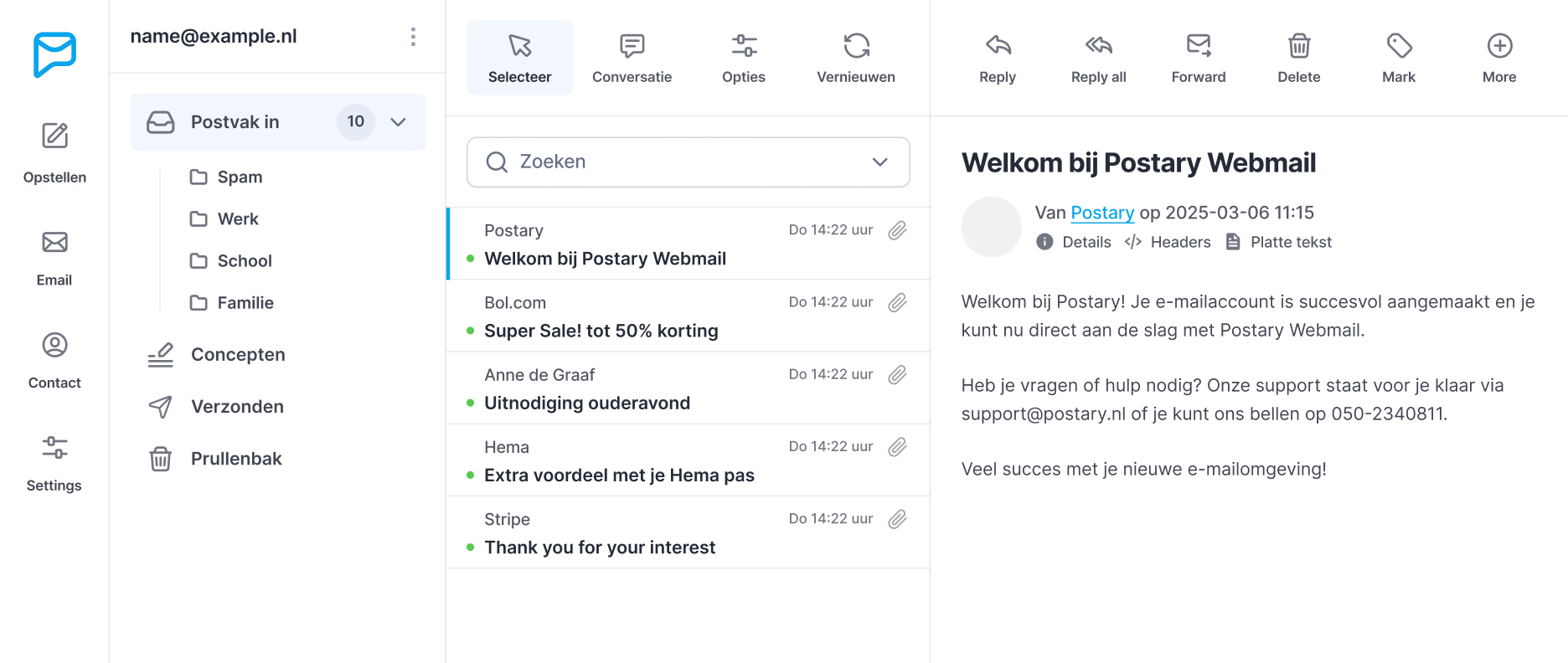1568x663 pixels.
Task: Click the Reply all icon
Action: (x=1098, y=46)
